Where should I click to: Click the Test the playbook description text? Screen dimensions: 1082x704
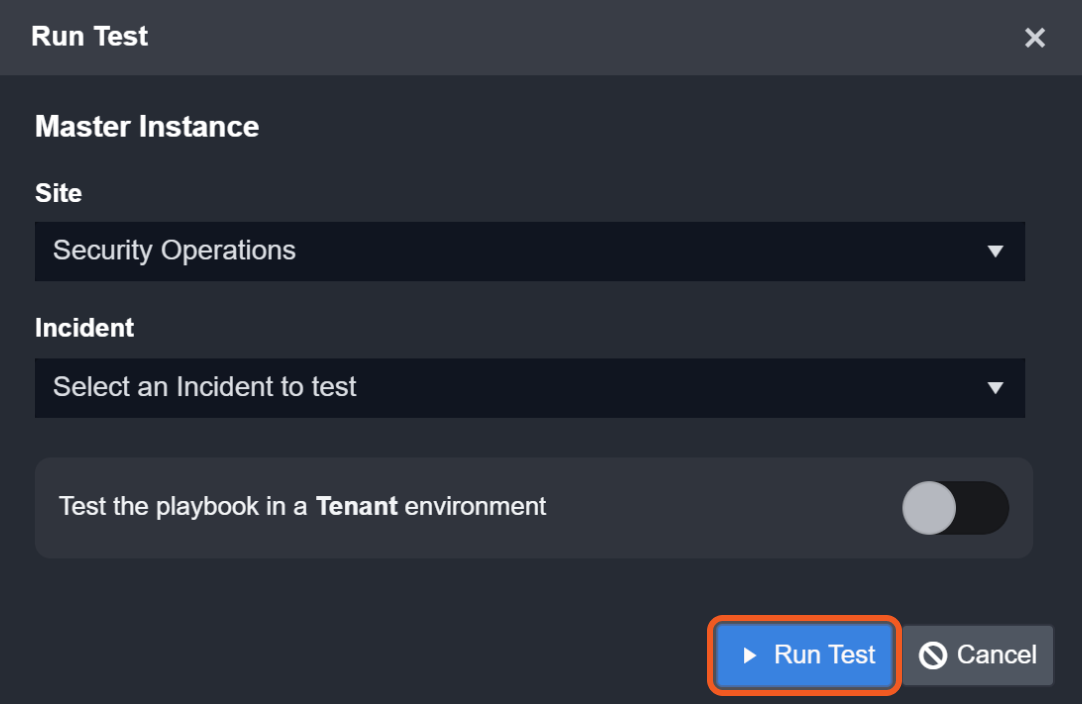tap(180, 507)
